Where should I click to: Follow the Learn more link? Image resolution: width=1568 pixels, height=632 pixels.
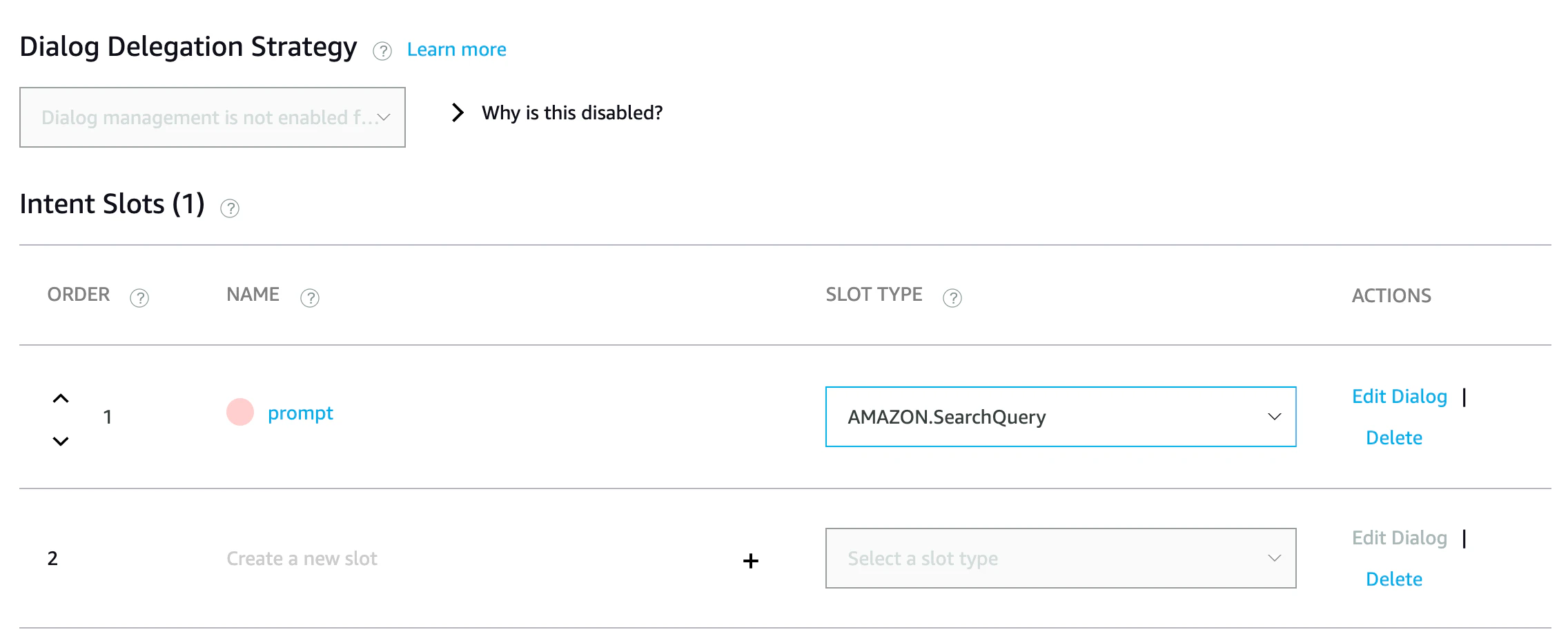[457, 50]
